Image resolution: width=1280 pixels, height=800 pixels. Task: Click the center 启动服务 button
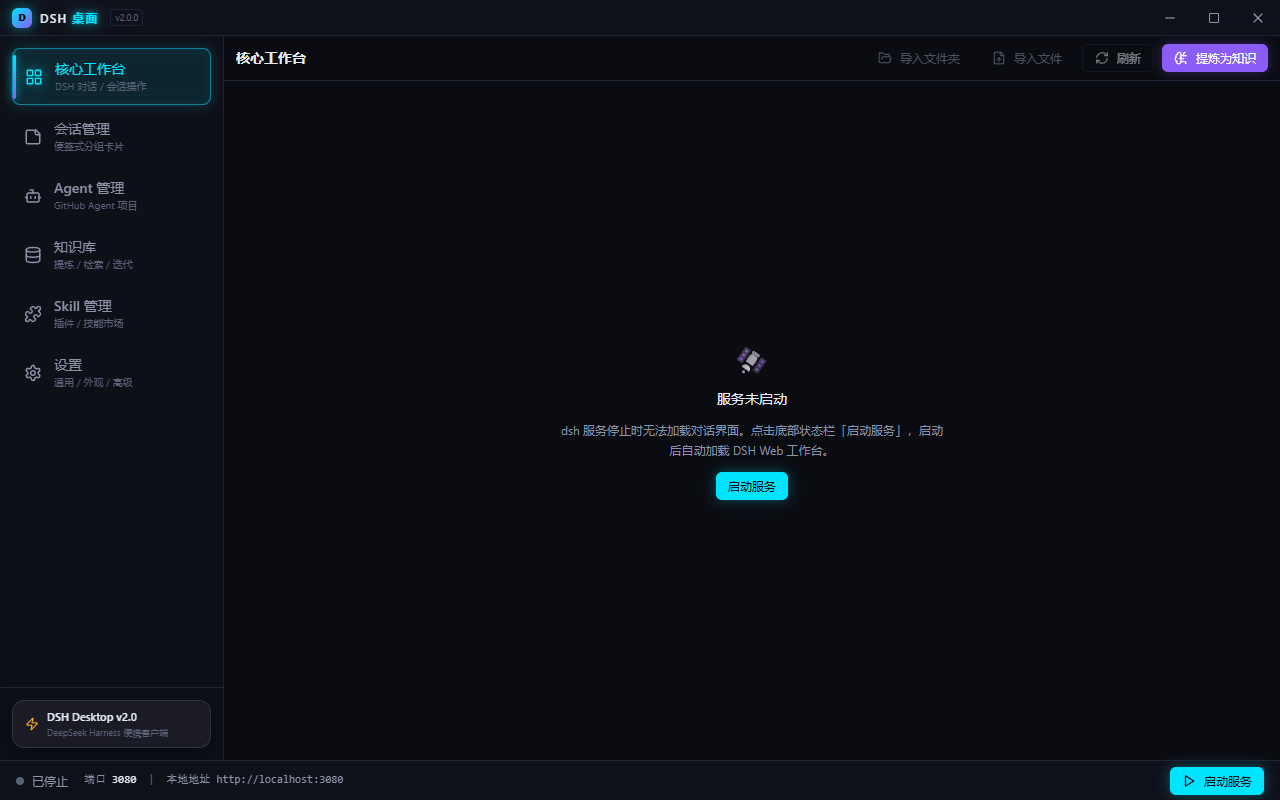point(752,486)
